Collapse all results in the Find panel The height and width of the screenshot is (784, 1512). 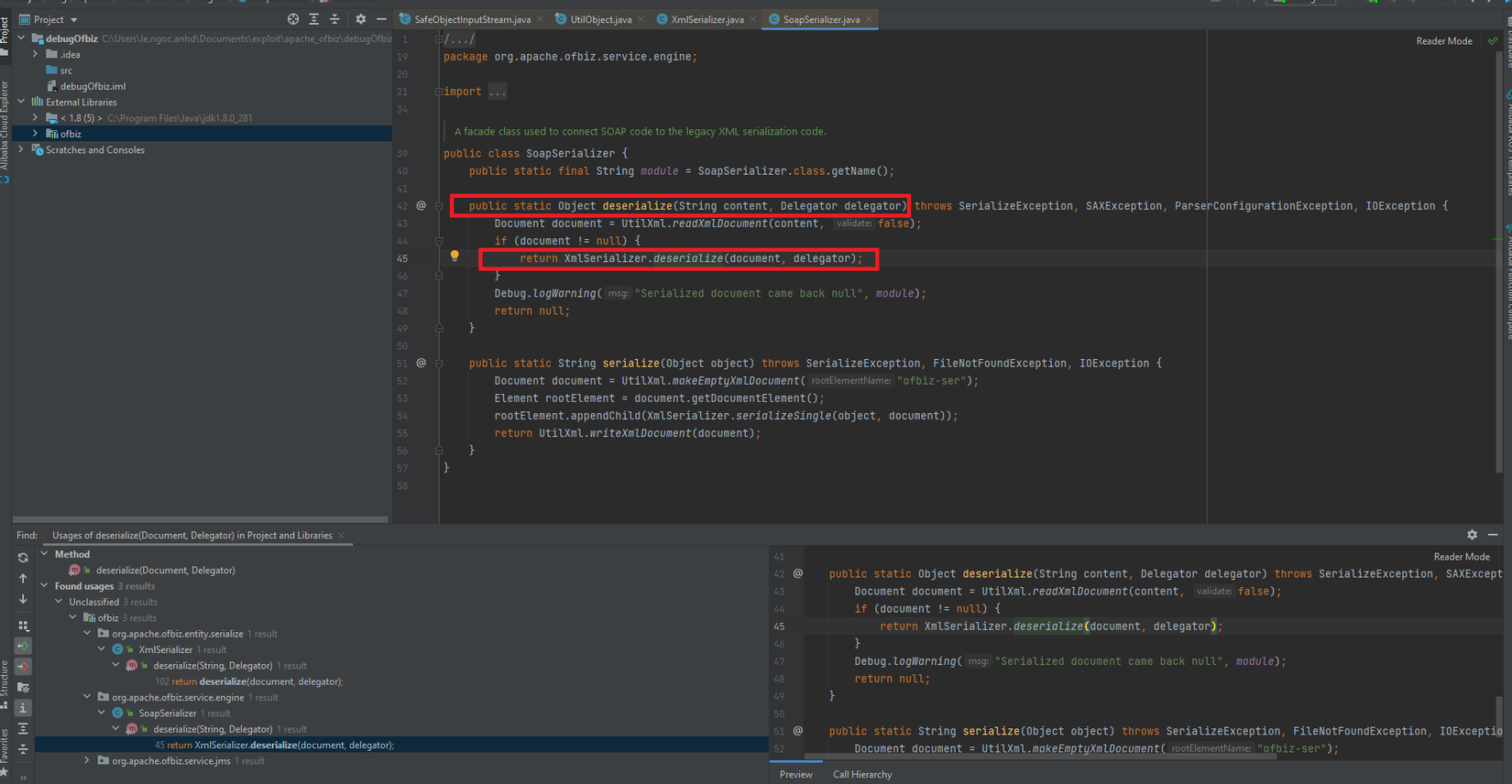coord(23,749)
